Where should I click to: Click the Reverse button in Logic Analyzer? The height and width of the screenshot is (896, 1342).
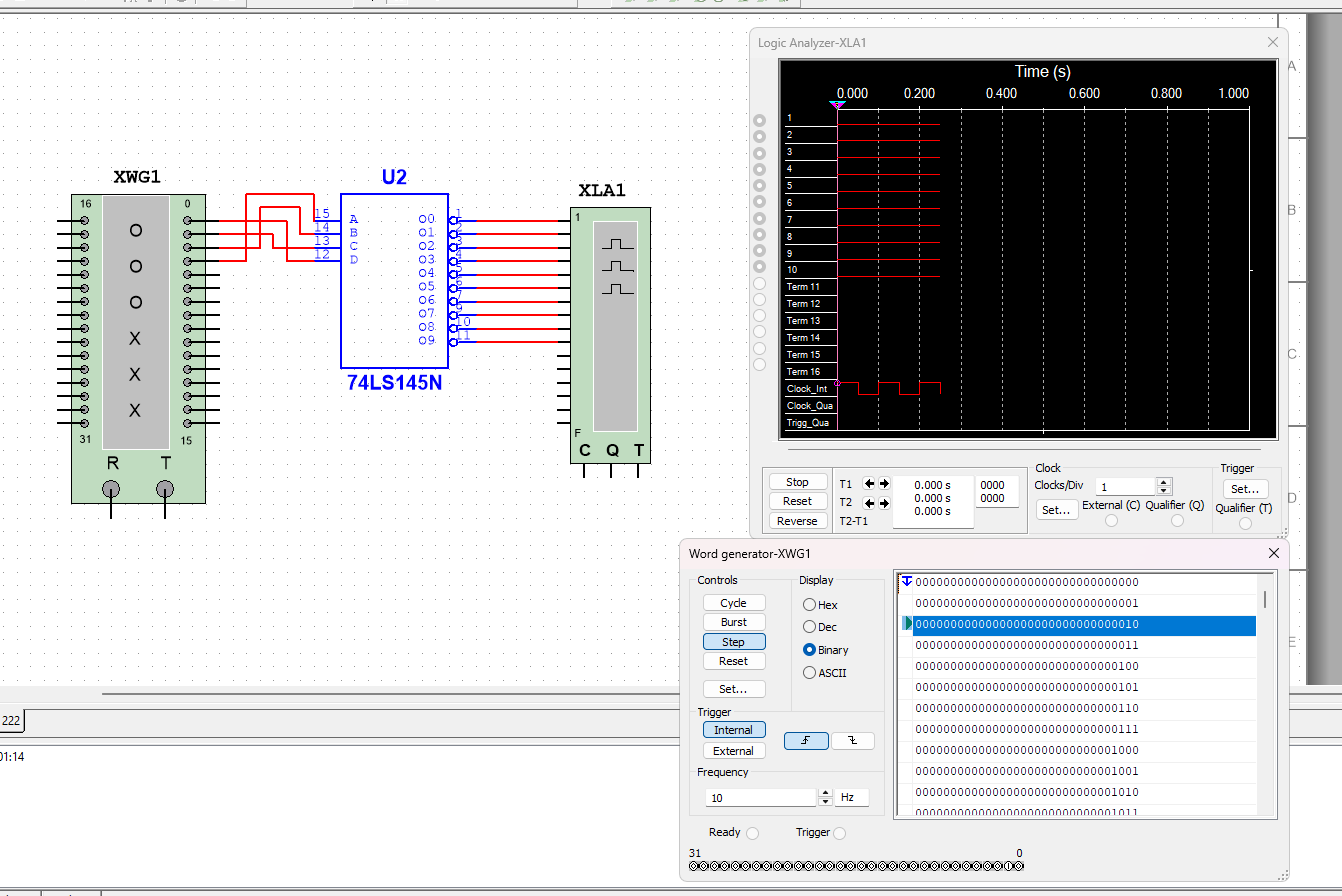pyautogui.click(x=797, y=521)
